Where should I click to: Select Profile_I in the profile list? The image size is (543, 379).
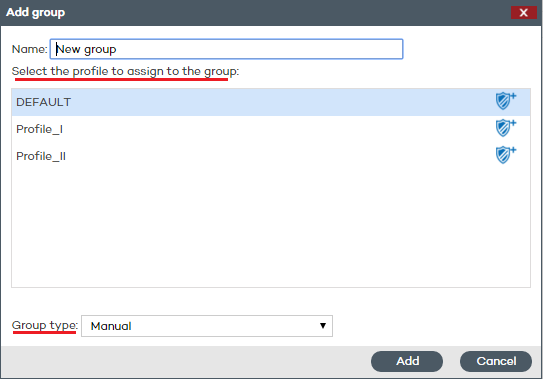pos(271,129)
